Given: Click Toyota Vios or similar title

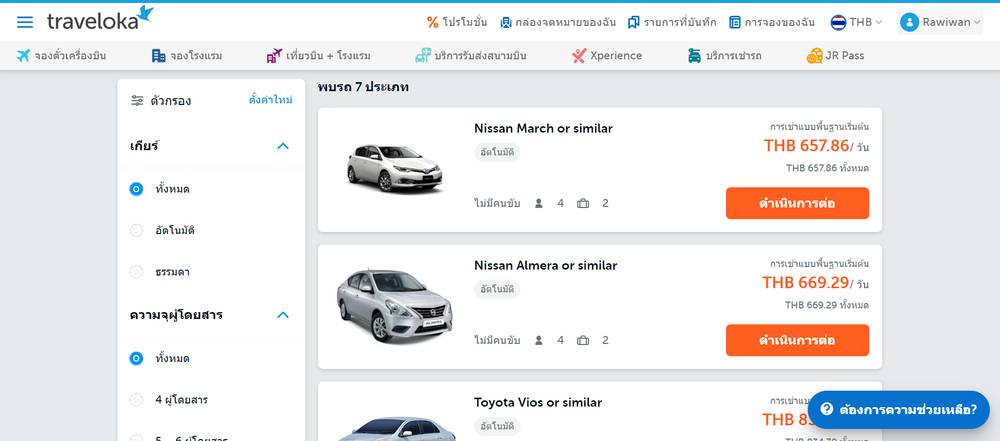Looking at the screenshot, I should (538, 403).
